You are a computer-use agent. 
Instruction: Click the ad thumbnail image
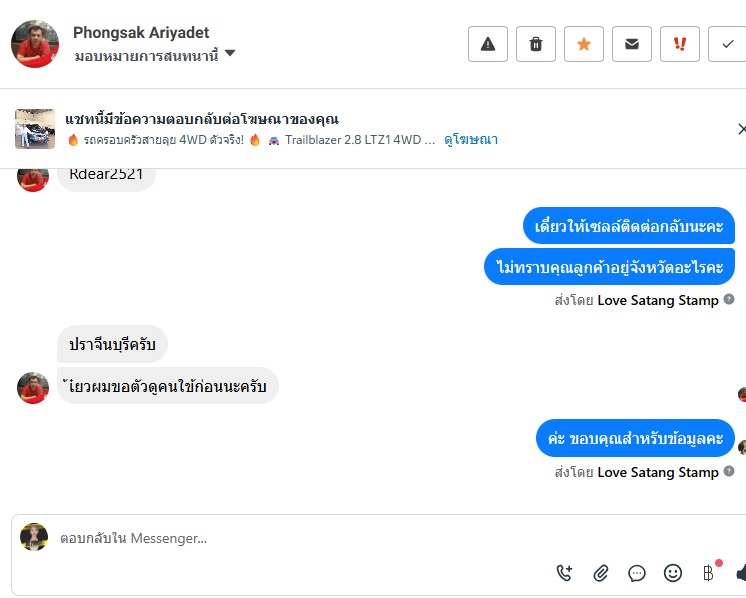[35, 129]
